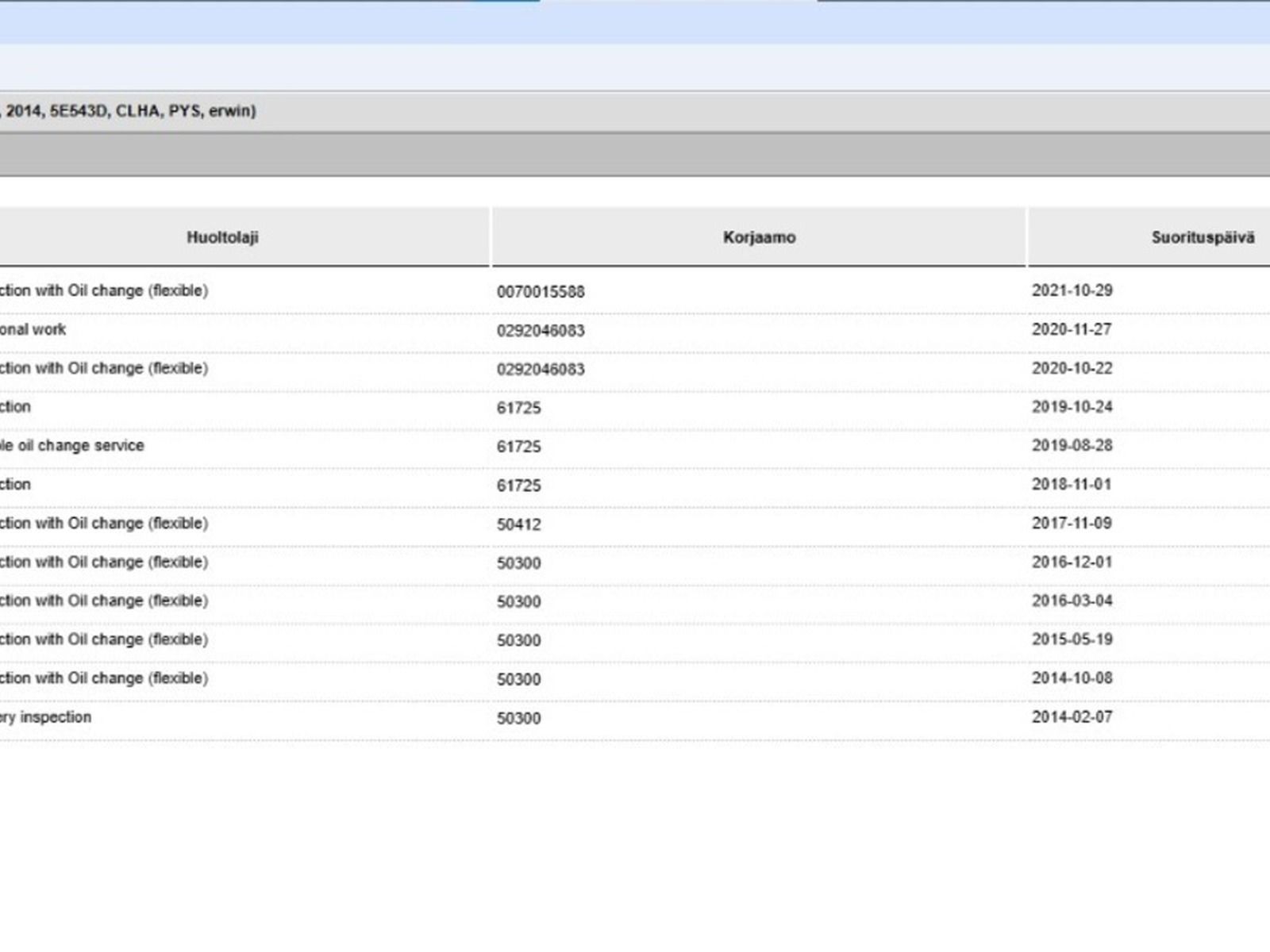Click workshop number 50412
This screenshot has height=952, width=1270.
coord(518,524)
